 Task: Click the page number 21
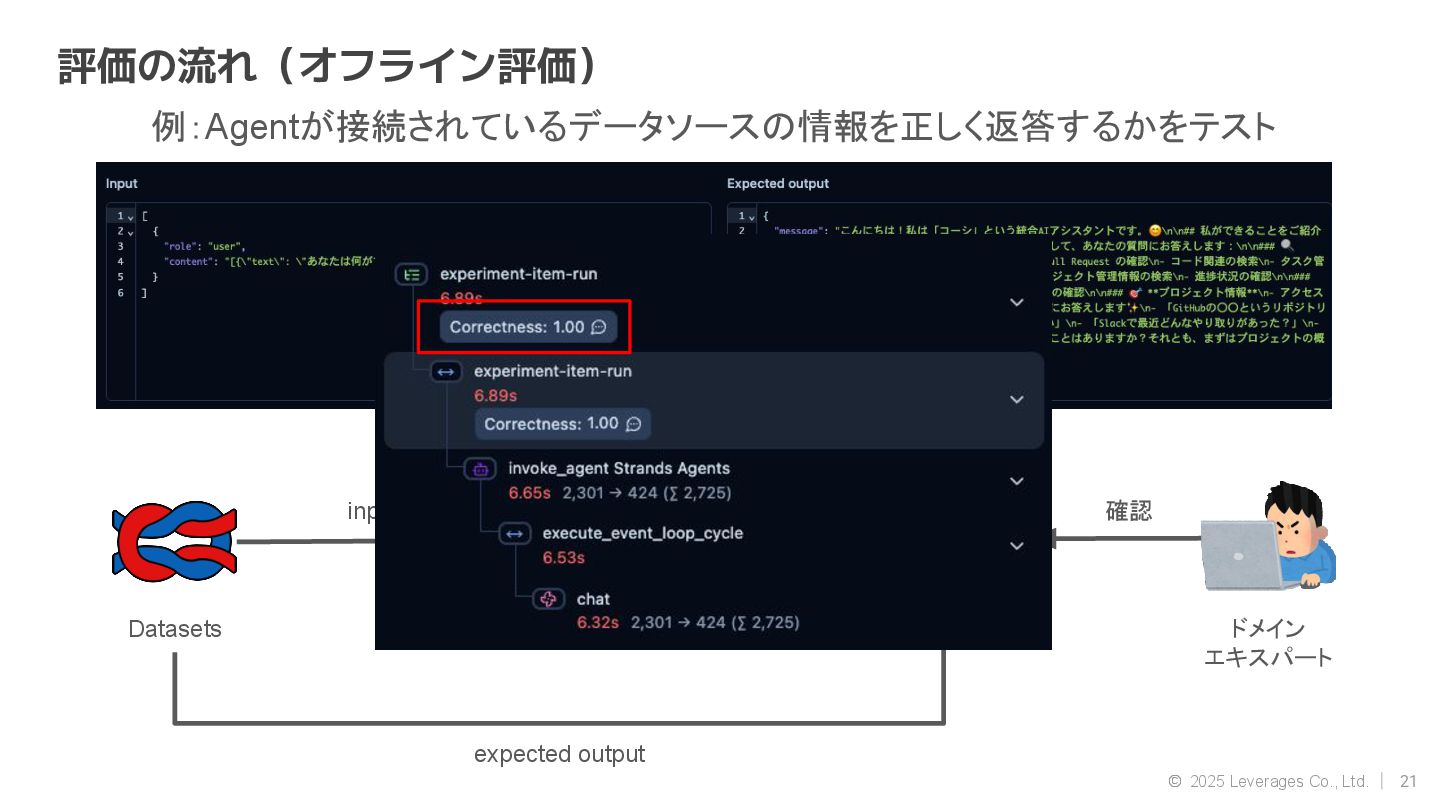(1408, 782)
